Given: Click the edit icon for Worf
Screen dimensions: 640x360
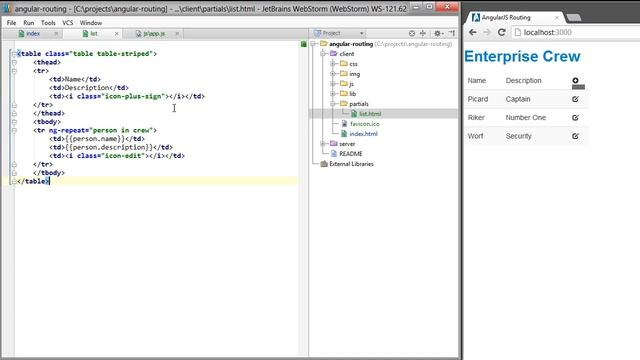Looking at the screenshot, I should (x=575, y=136).
